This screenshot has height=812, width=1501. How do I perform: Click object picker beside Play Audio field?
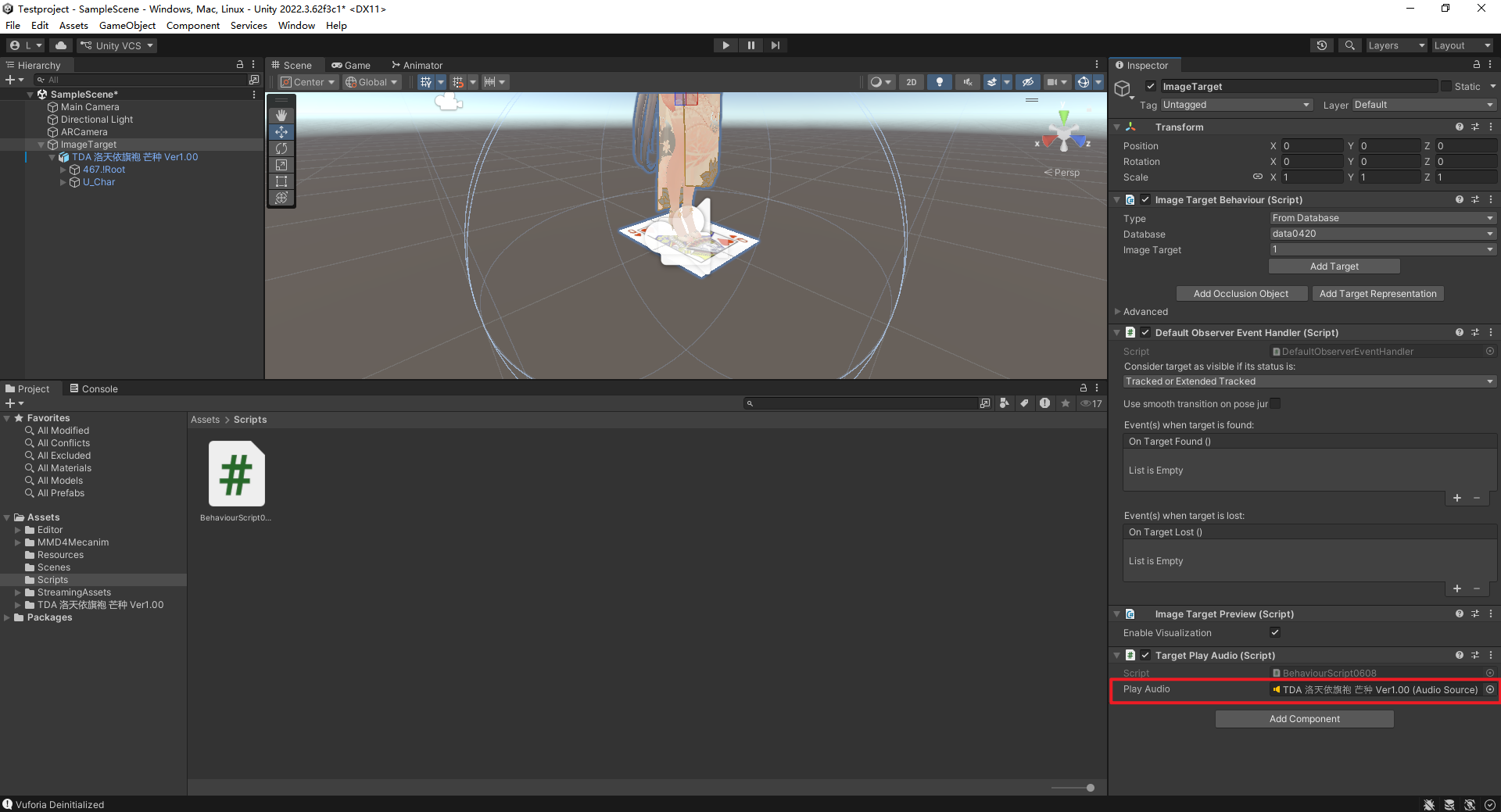1490,689
